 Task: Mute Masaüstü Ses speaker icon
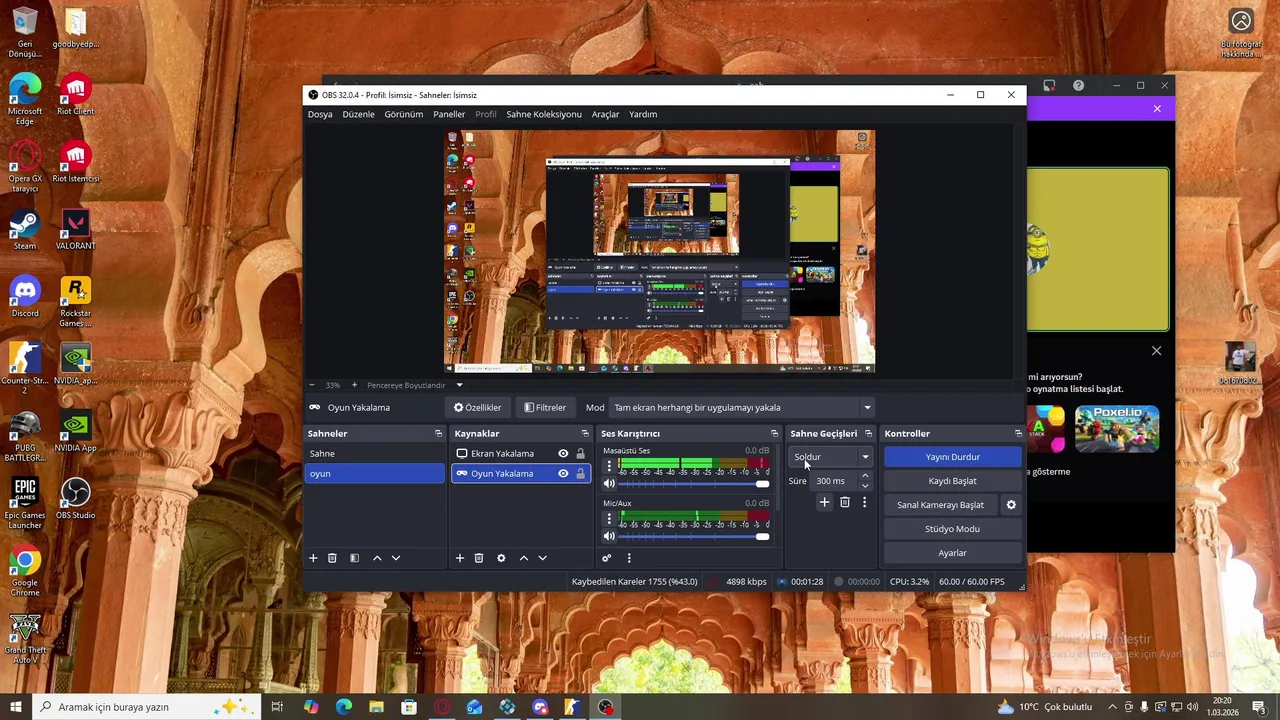(609, 484)
